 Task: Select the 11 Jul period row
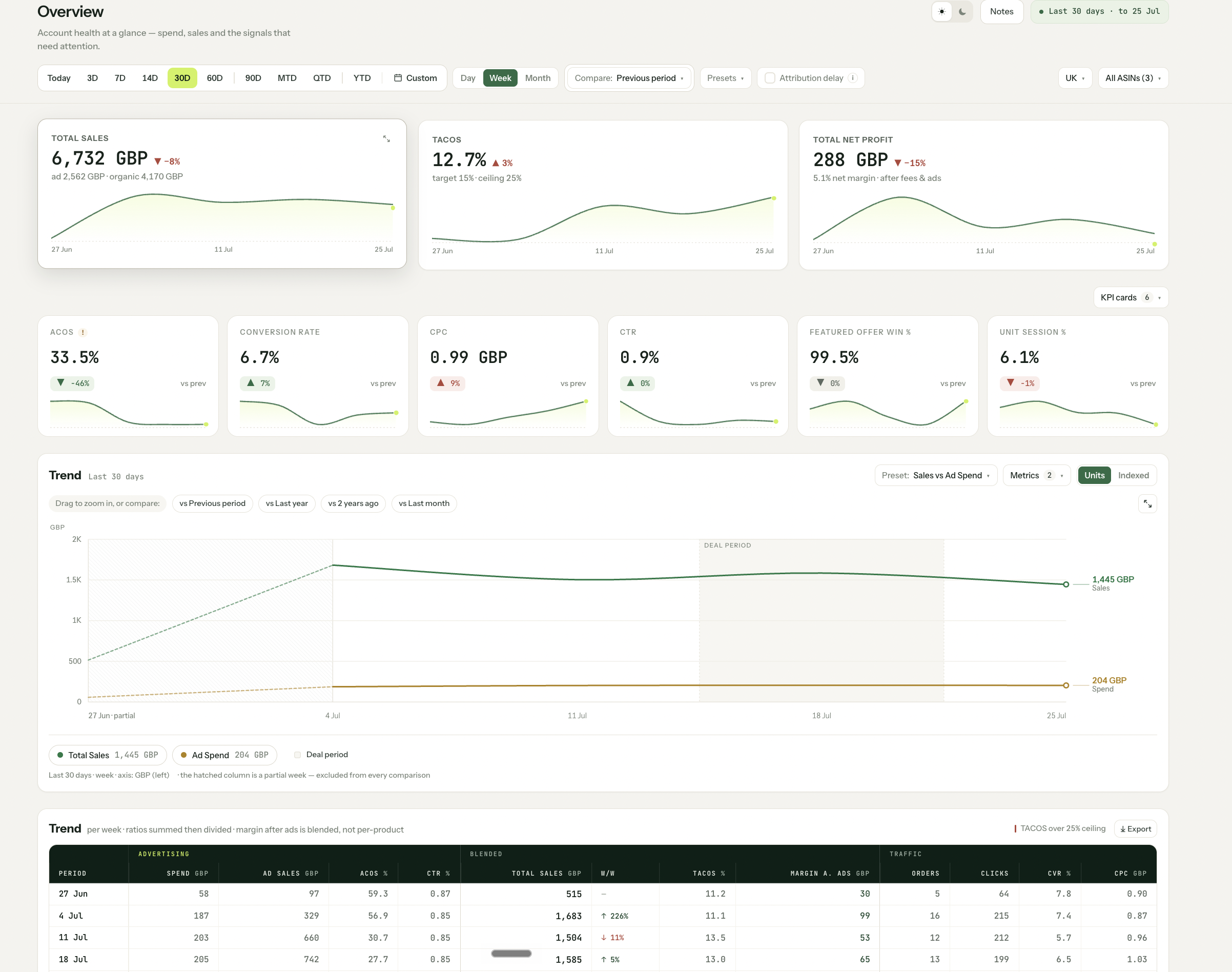602,937
